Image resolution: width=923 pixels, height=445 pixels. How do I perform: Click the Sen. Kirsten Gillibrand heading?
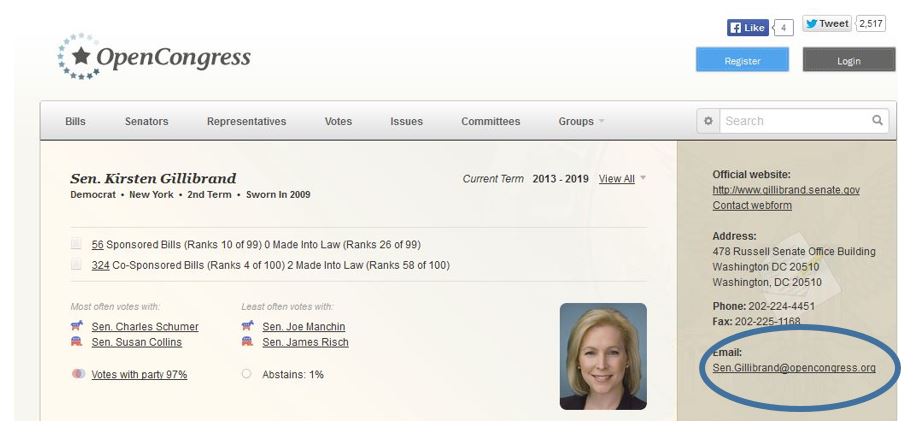pos(153,178)
